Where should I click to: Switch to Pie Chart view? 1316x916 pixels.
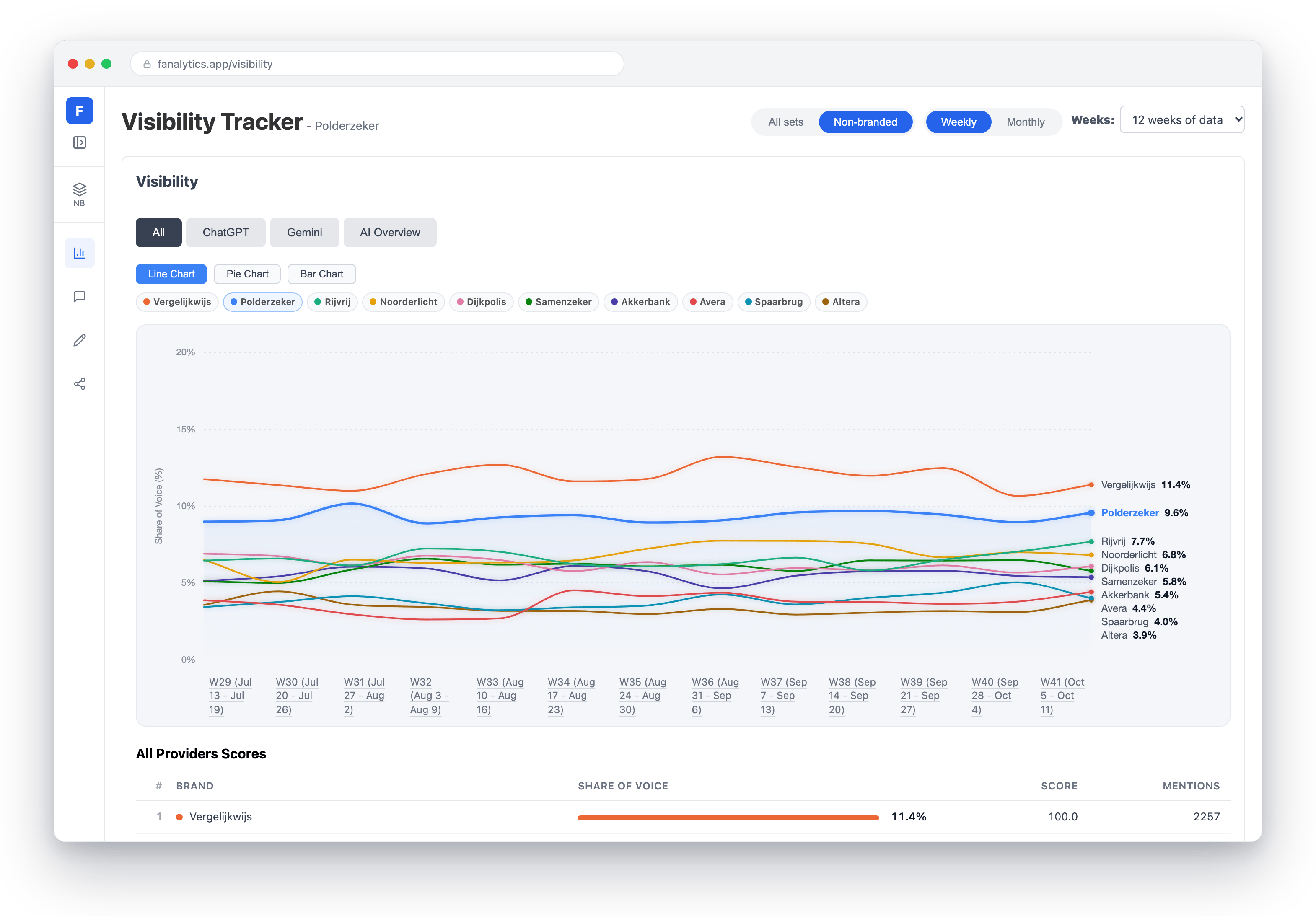[247, 274]
